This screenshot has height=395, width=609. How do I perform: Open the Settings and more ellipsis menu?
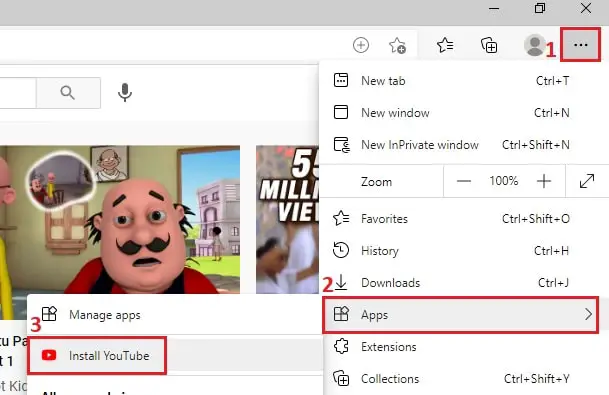coord(580,45)
